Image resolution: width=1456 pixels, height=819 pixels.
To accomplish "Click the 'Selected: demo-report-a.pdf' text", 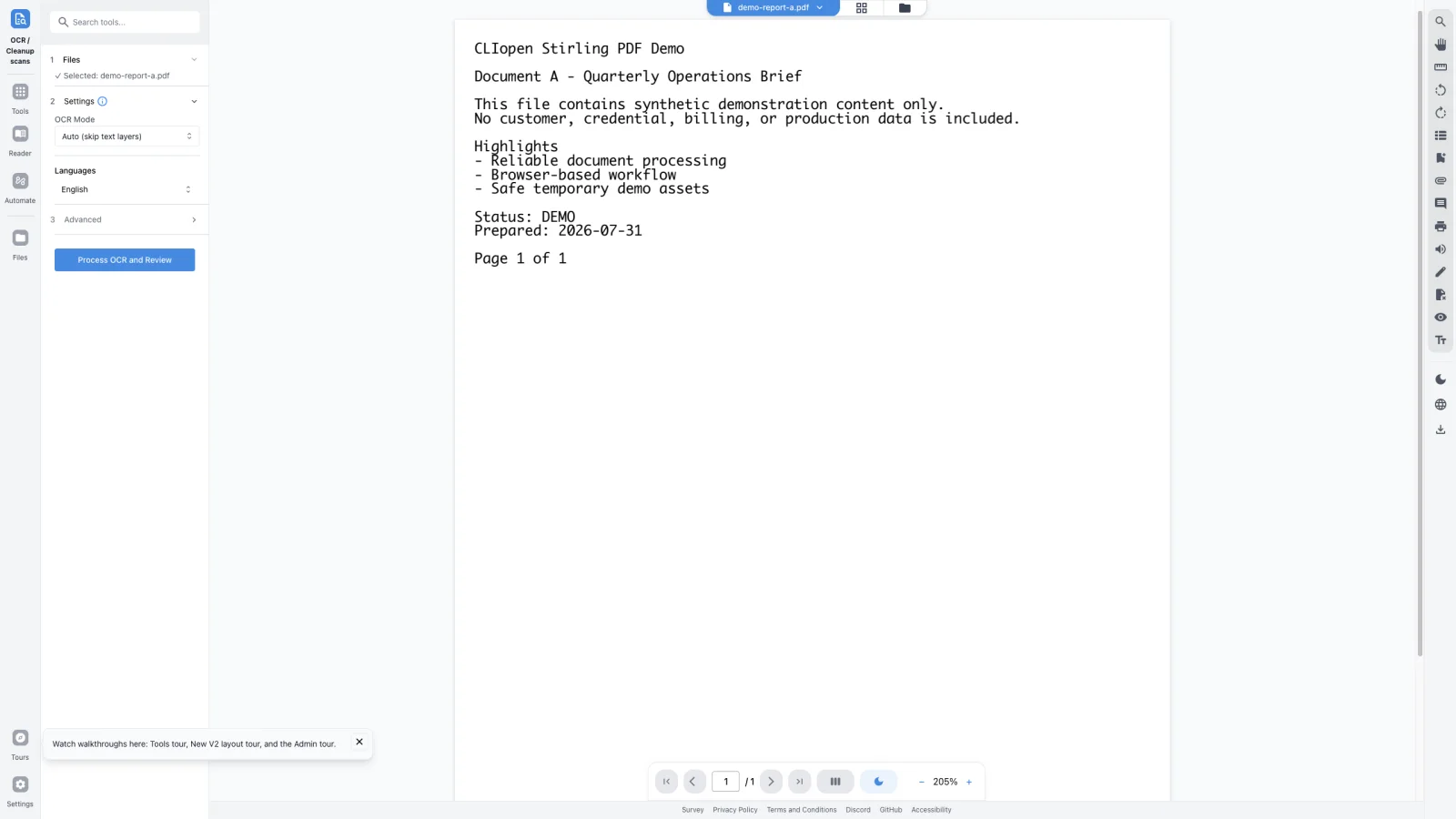I will point(116,76).
